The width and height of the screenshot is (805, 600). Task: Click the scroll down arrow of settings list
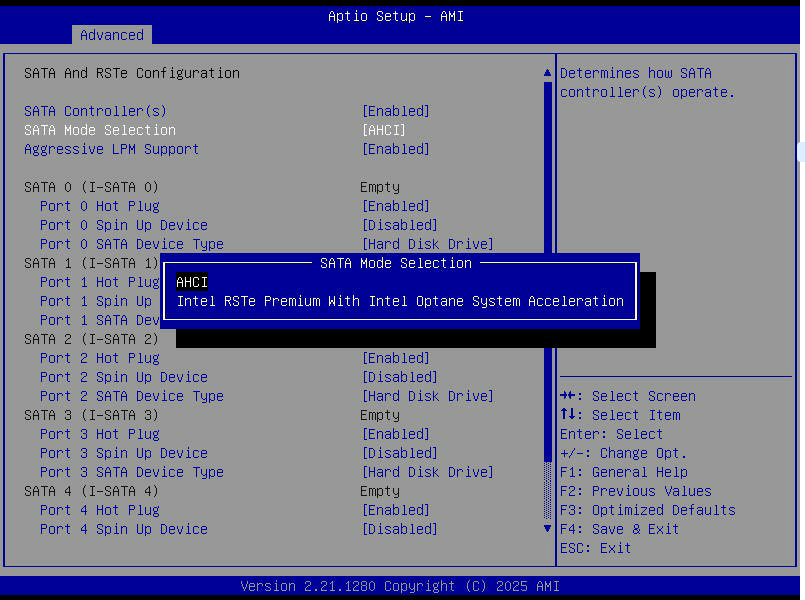coord(547,528)
